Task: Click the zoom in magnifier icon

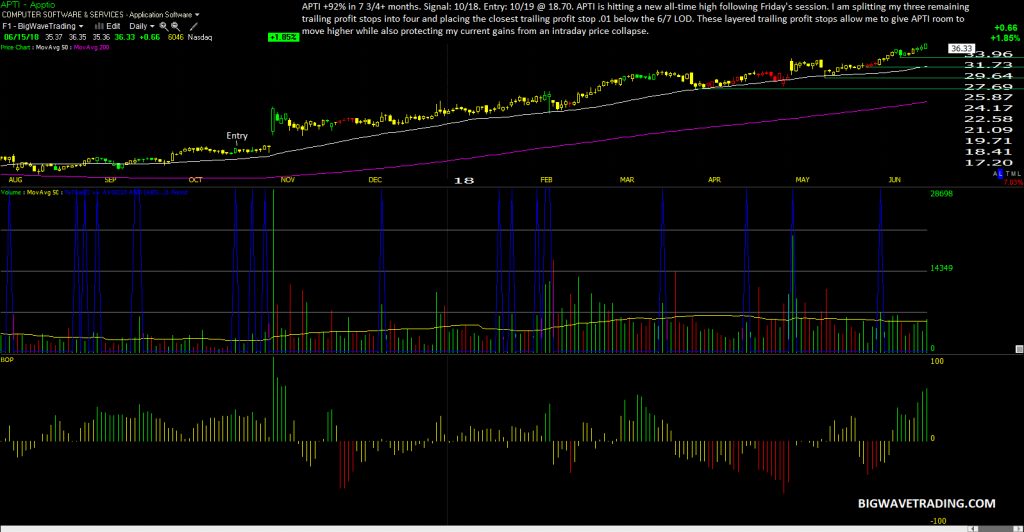Action: click(x=164, y=26)
